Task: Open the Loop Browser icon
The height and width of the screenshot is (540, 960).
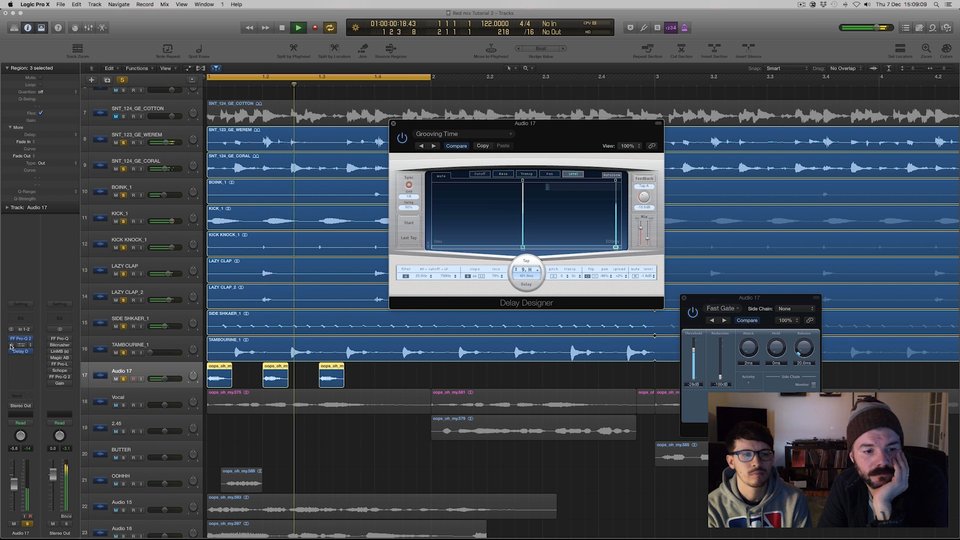Action: [x=932, y=28]
